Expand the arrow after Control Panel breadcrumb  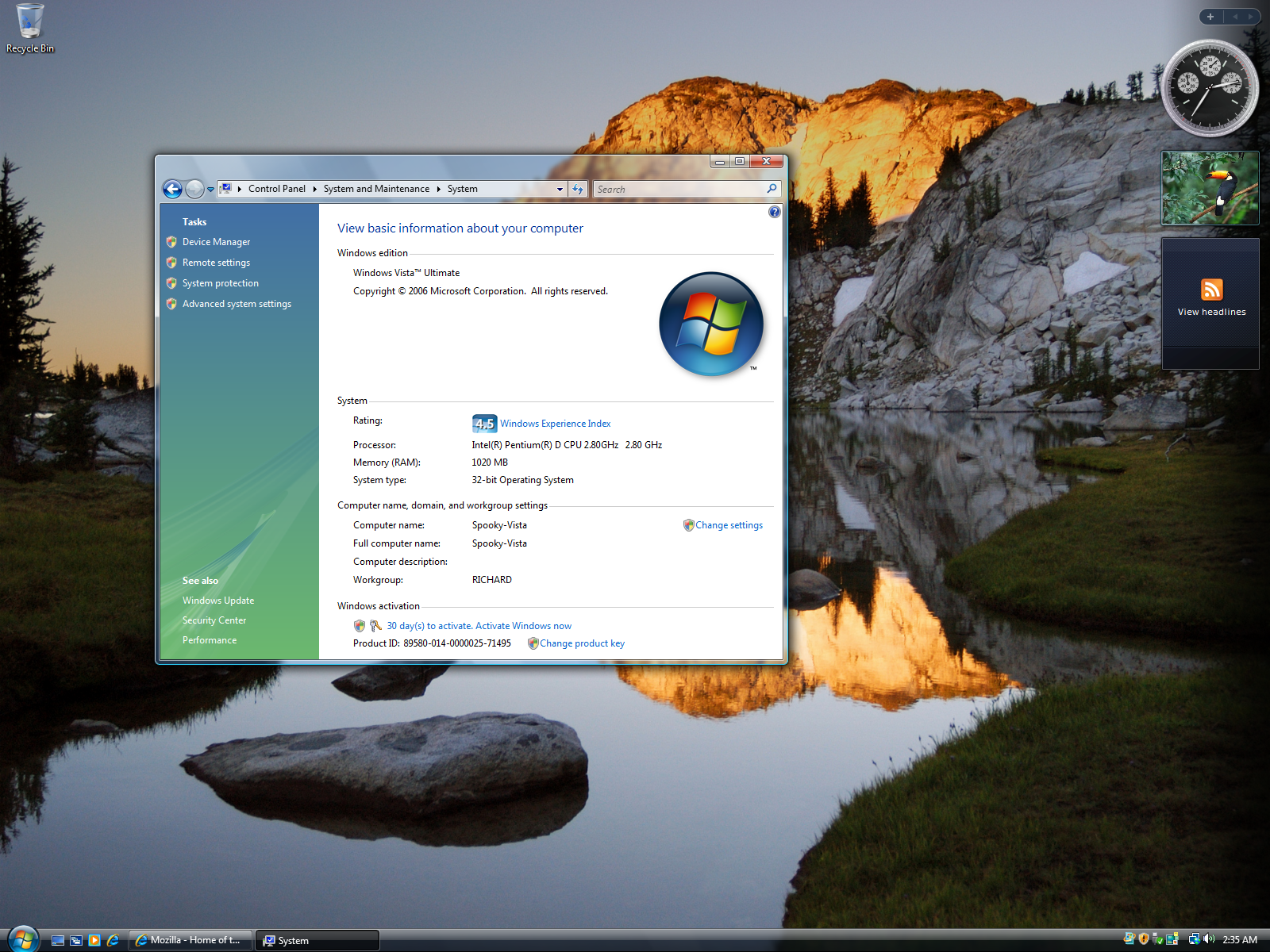(314, 189)
